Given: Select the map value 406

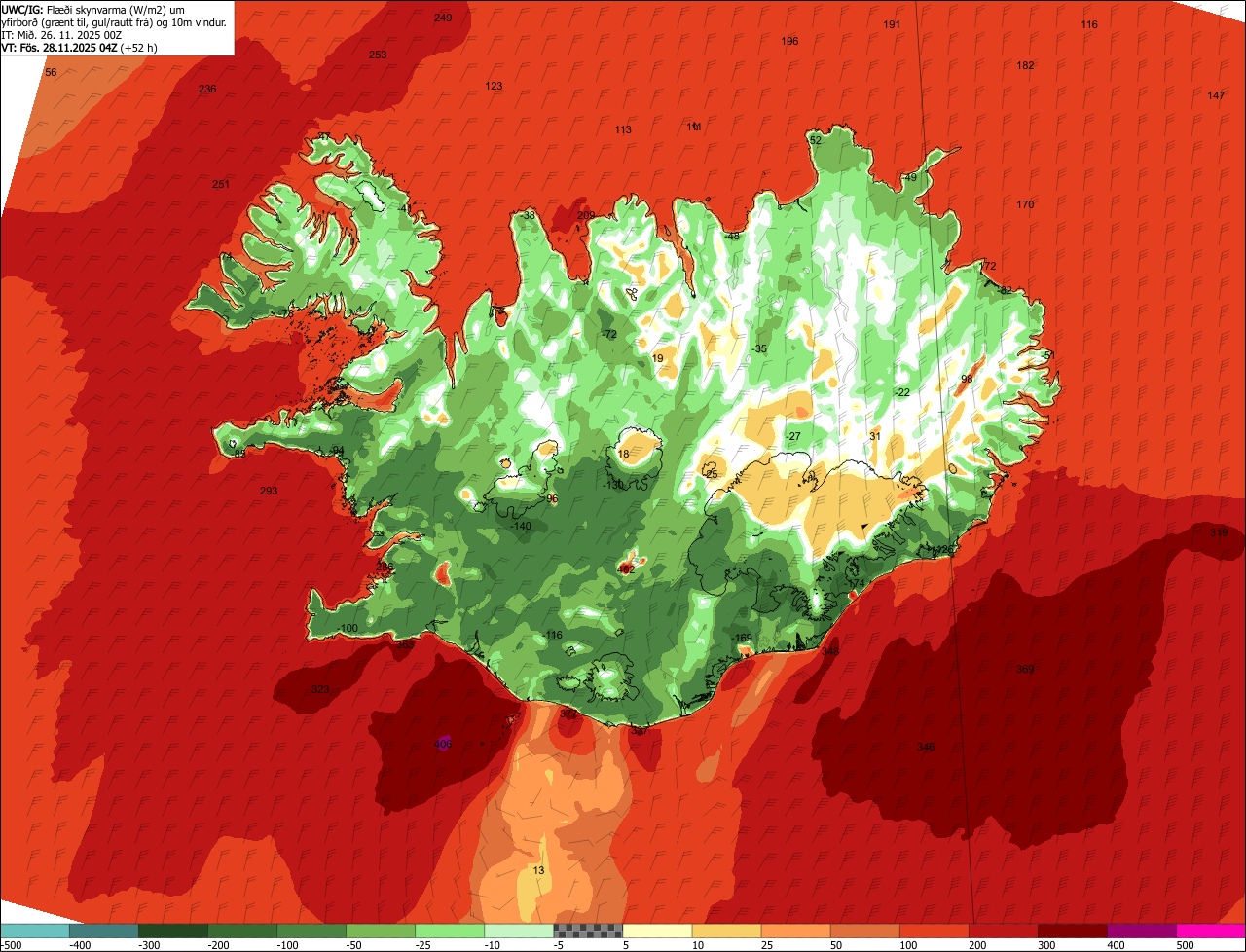Looking at the screenshot, I should tap(443, 745).
